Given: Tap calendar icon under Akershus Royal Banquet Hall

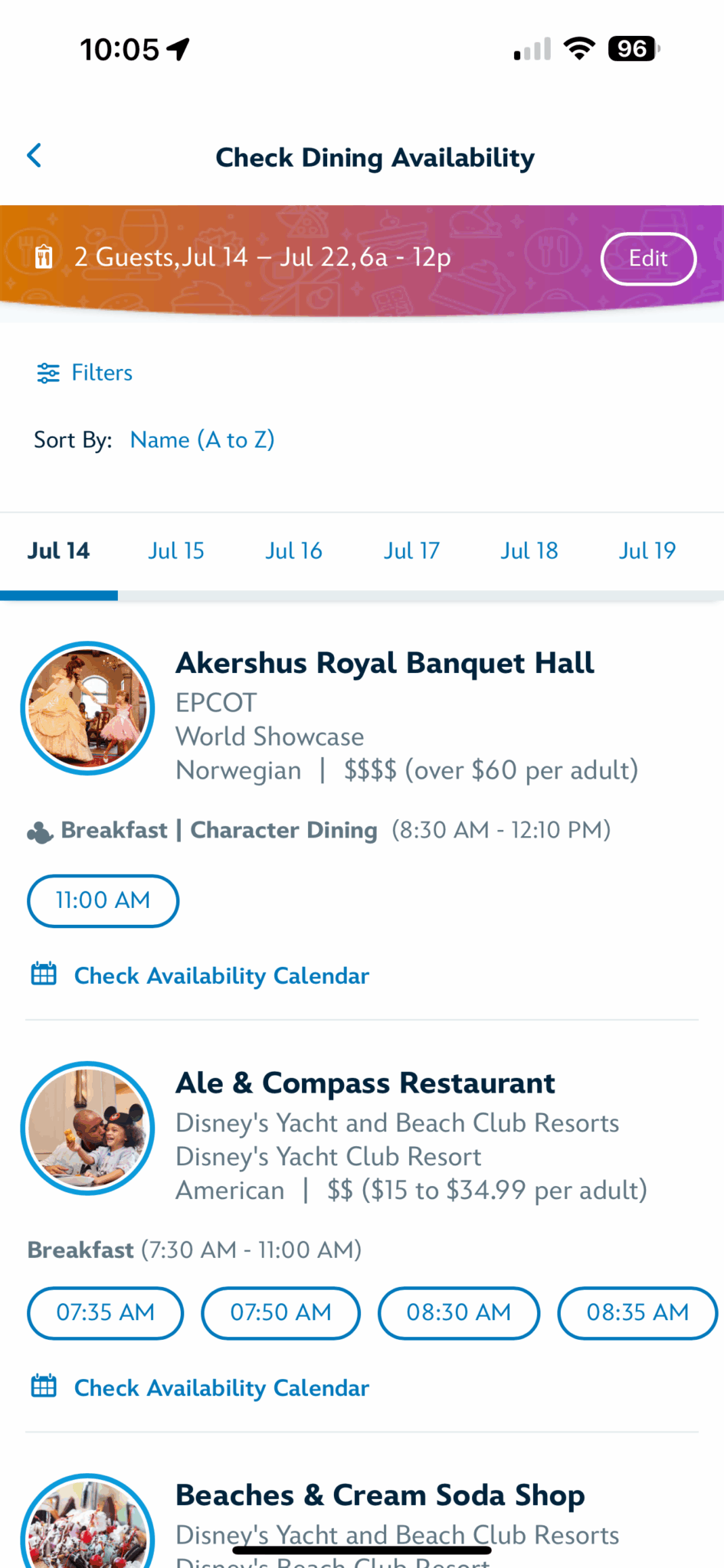Looking at the screenshot, I should [x=44, y=975].
